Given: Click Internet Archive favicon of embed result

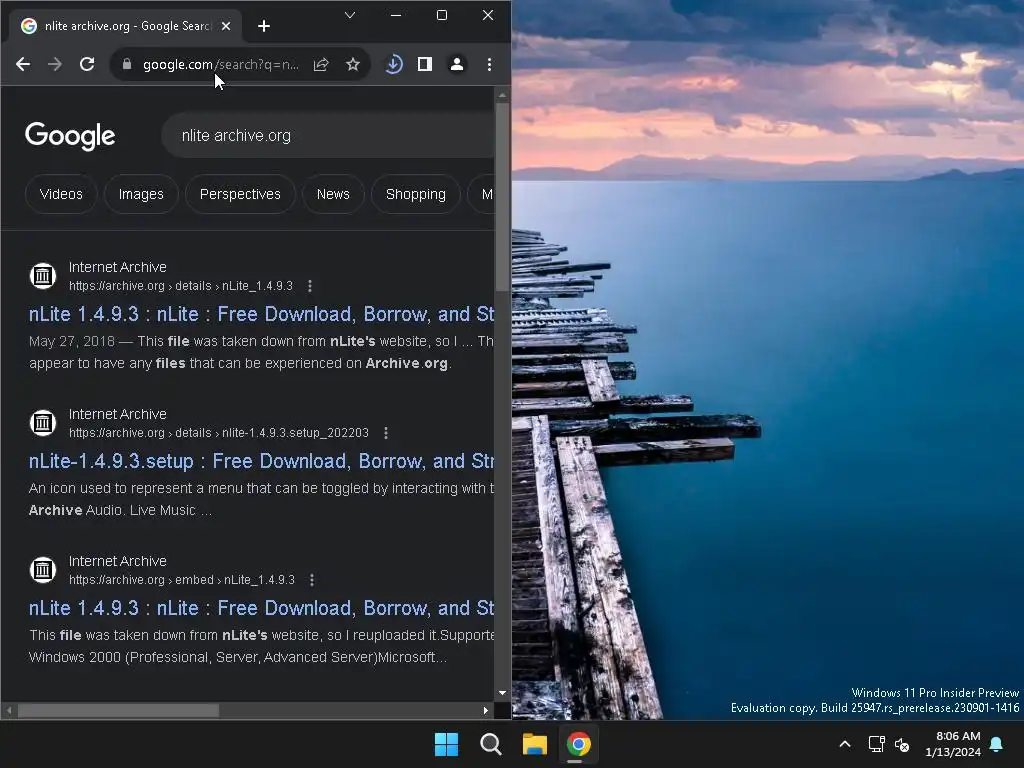Looking at the screenshot, I should pyautogui.click(x=43, y=569).
